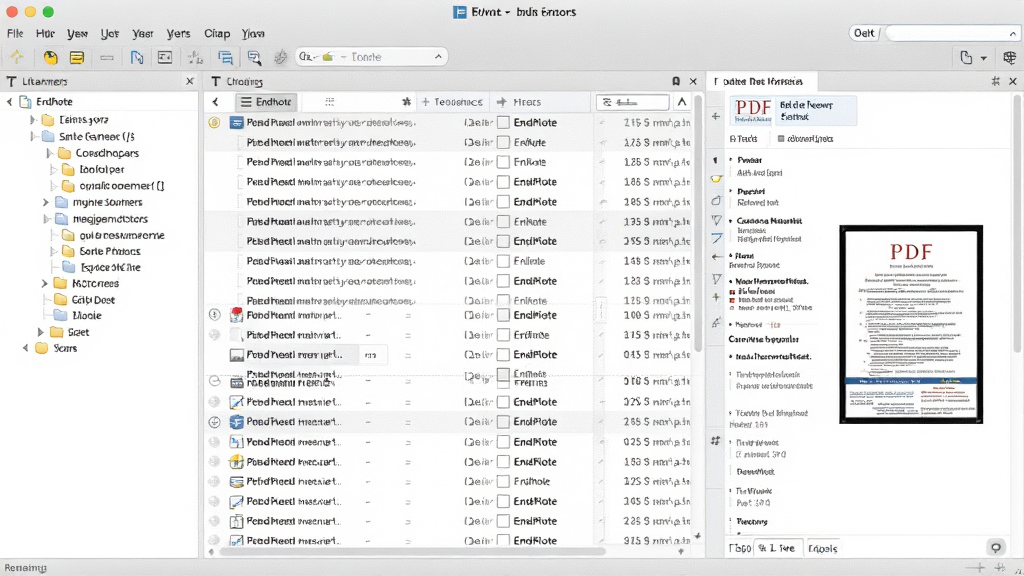Screen dimensions: 1024x576
Task: Click the '+ Teoshnes' button
Action: pos(452,102)
